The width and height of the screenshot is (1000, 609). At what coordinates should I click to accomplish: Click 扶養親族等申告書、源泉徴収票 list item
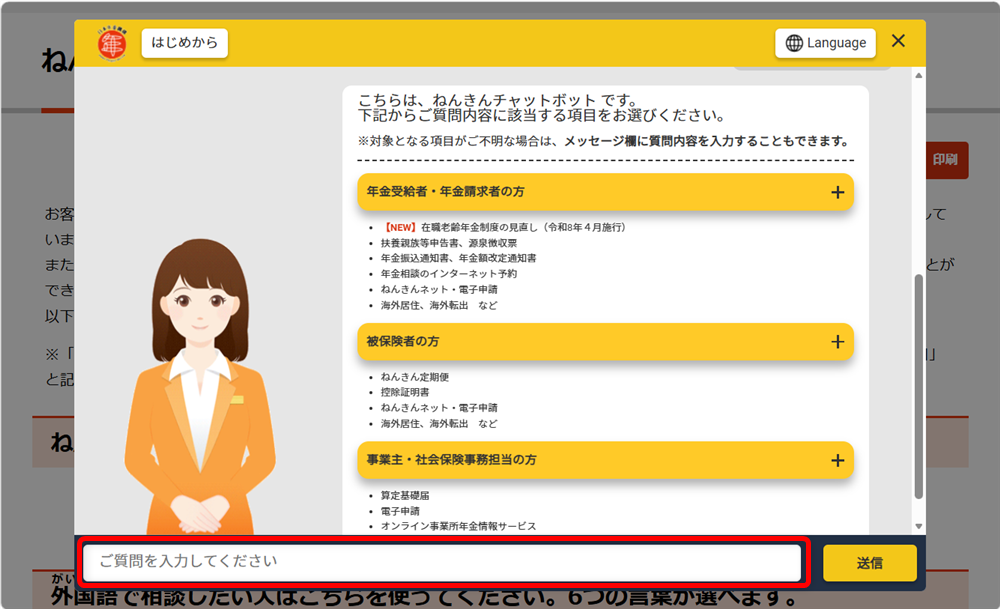coord(449,243)
